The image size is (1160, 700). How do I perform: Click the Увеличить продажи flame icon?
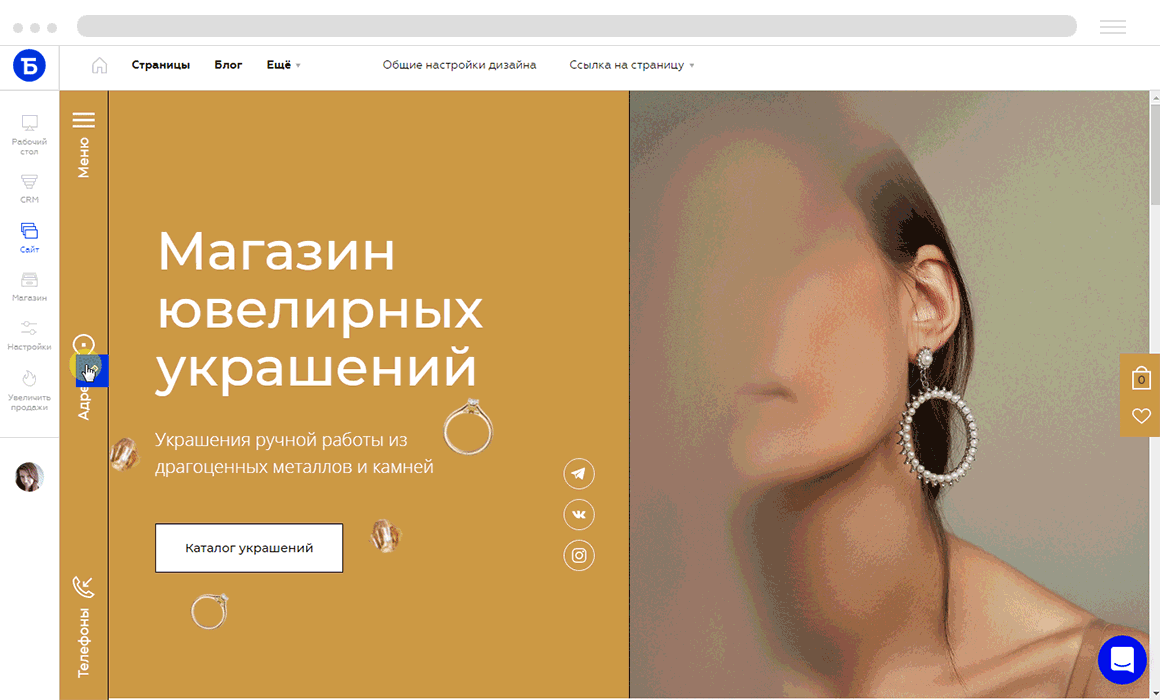[x=29, y=378]
